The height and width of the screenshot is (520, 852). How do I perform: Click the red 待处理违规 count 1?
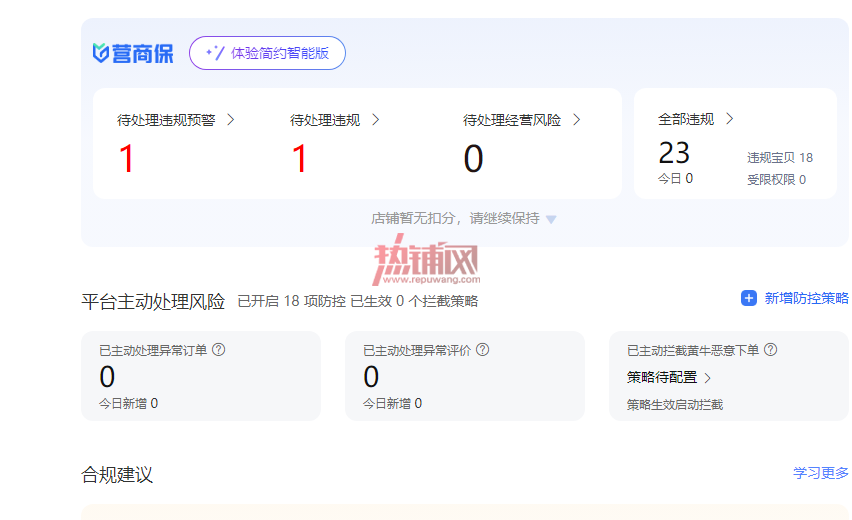pos(299,159)
